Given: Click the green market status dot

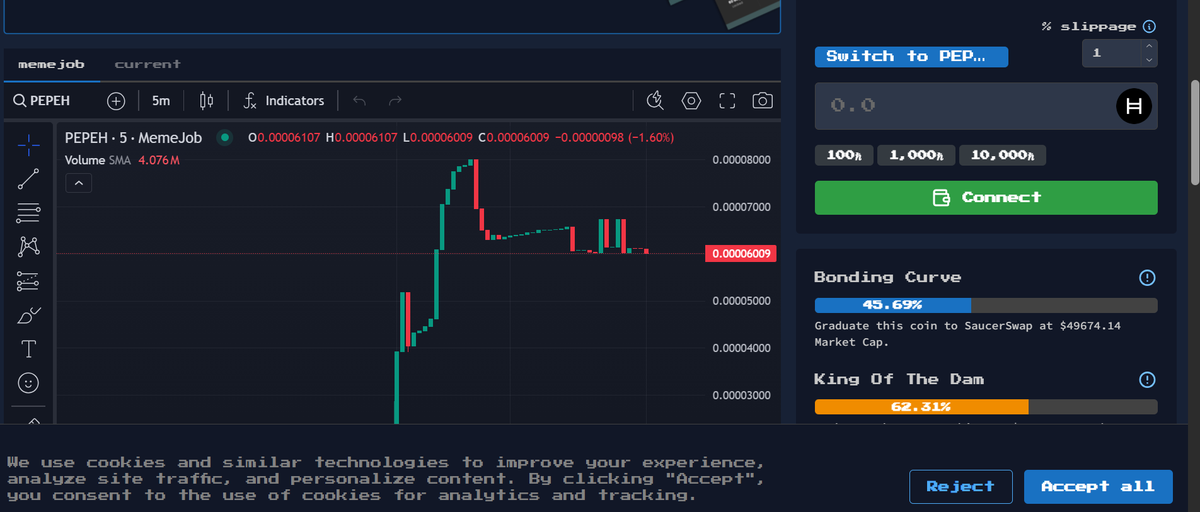Looking at the screenshot, I should click(x=225, y=137).
